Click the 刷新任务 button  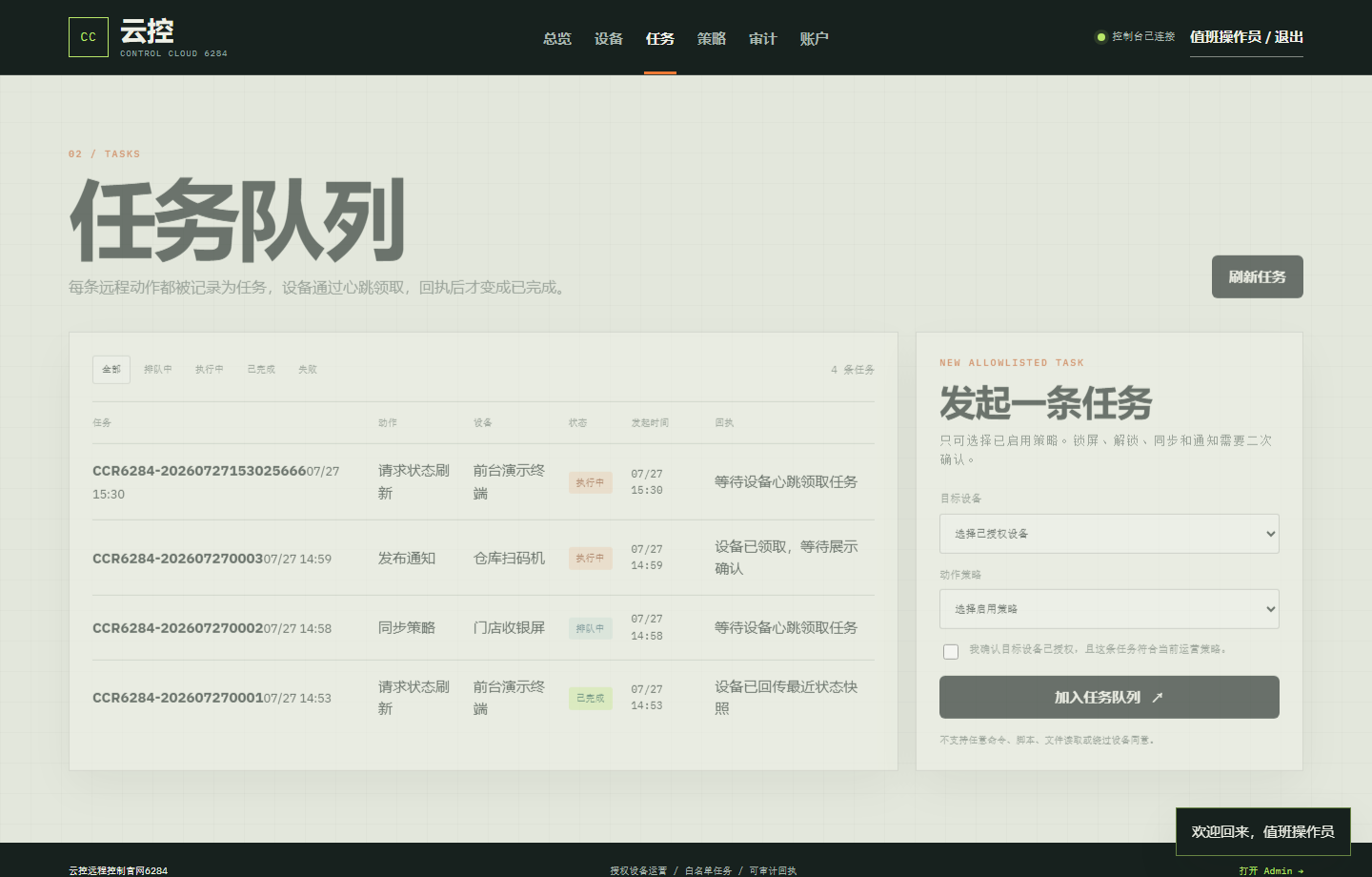1258,276
